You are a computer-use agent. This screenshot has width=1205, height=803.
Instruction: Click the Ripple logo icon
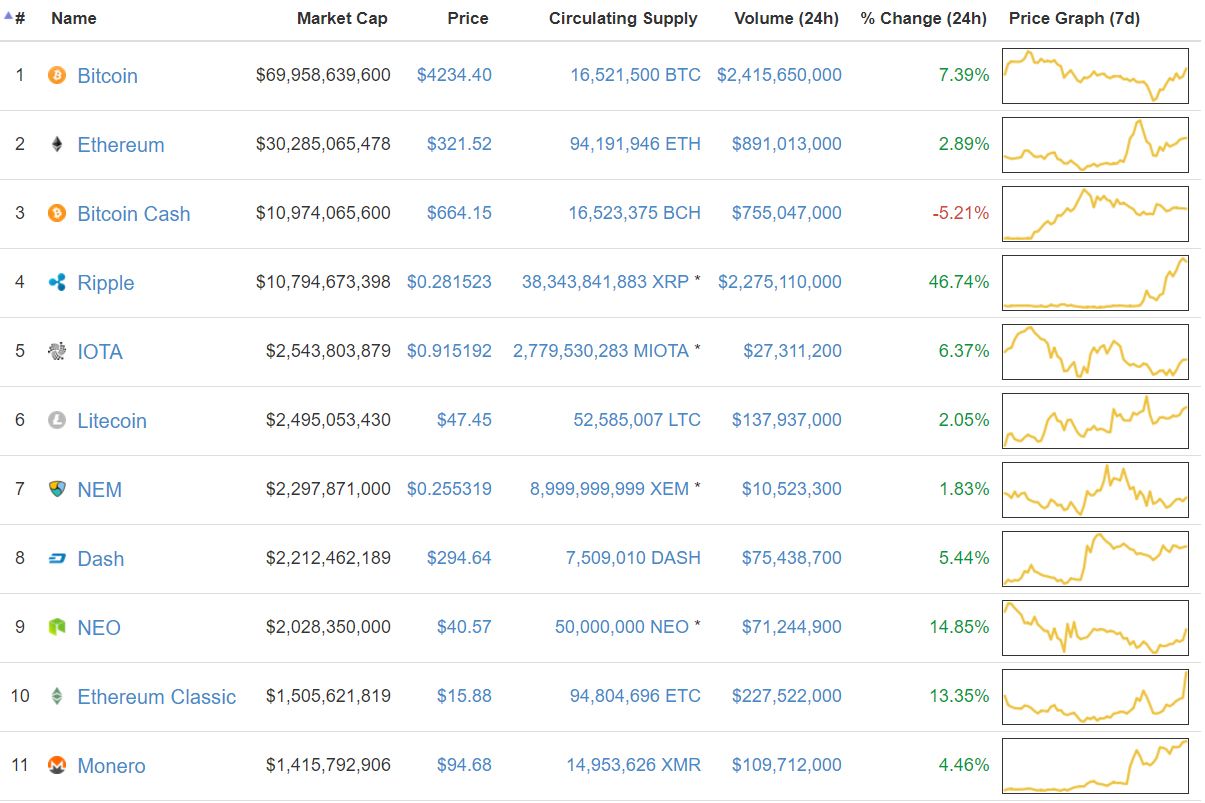(x=57, y=282)
